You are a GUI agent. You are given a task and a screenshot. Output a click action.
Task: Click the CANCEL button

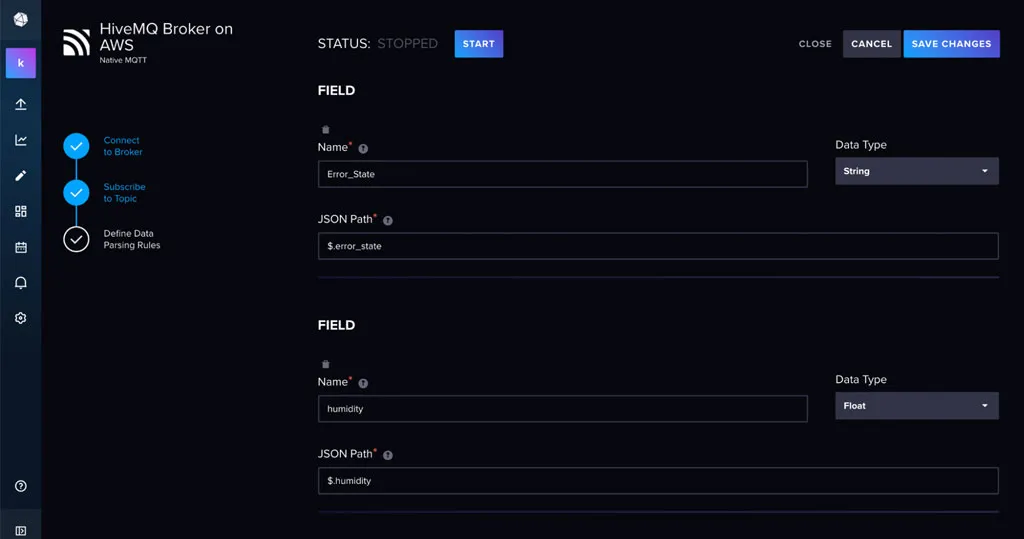coord(871,44)
